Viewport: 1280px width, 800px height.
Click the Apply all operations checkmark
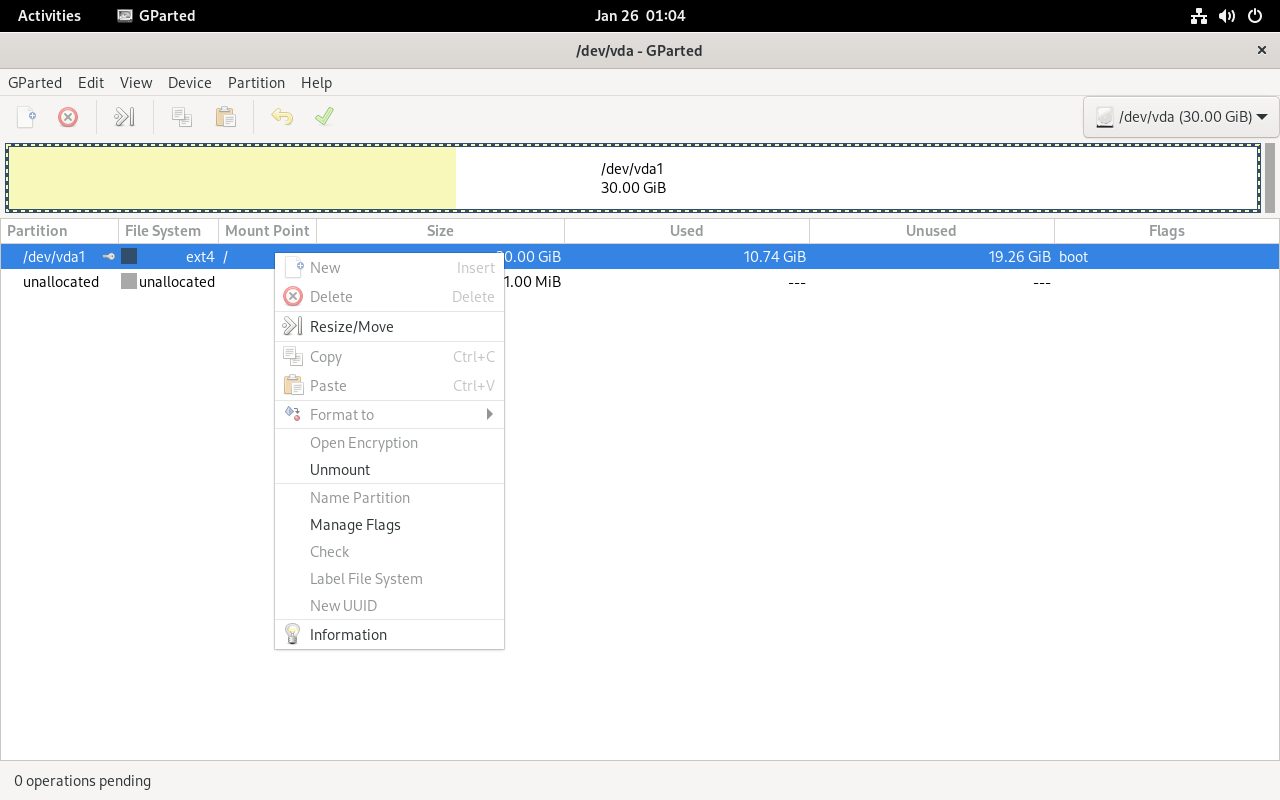pos(324,117)
